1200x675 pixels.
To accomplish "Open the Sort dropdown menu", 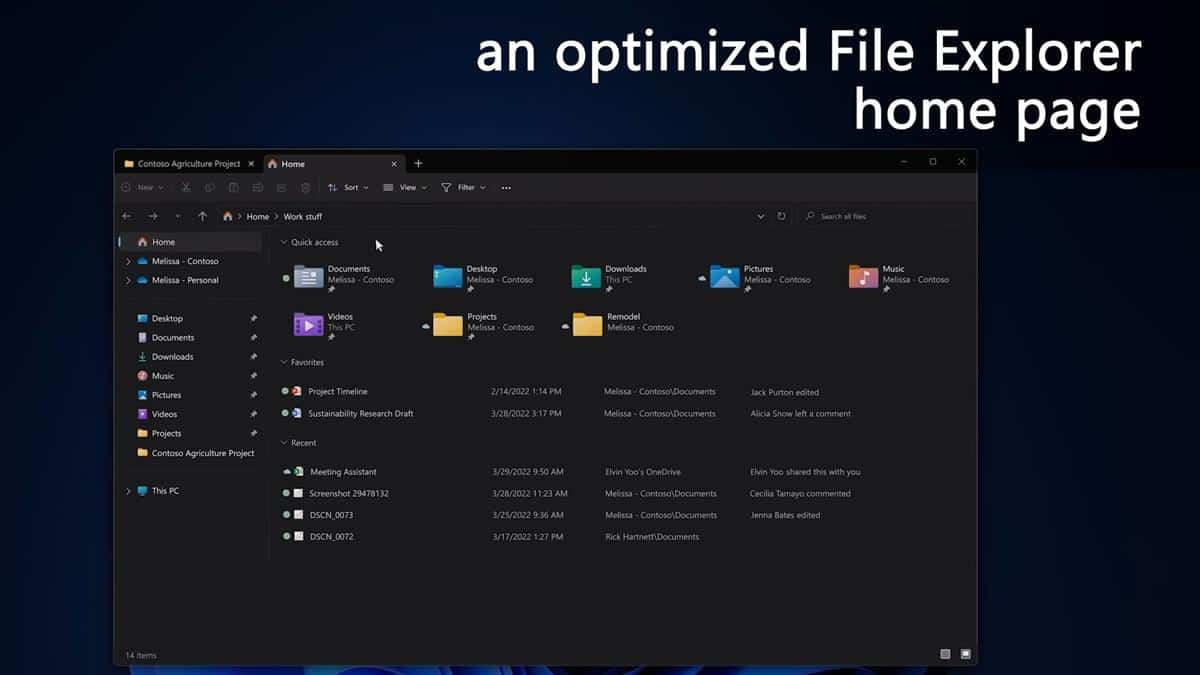I will pyautogui.click(x=348, y=187).
